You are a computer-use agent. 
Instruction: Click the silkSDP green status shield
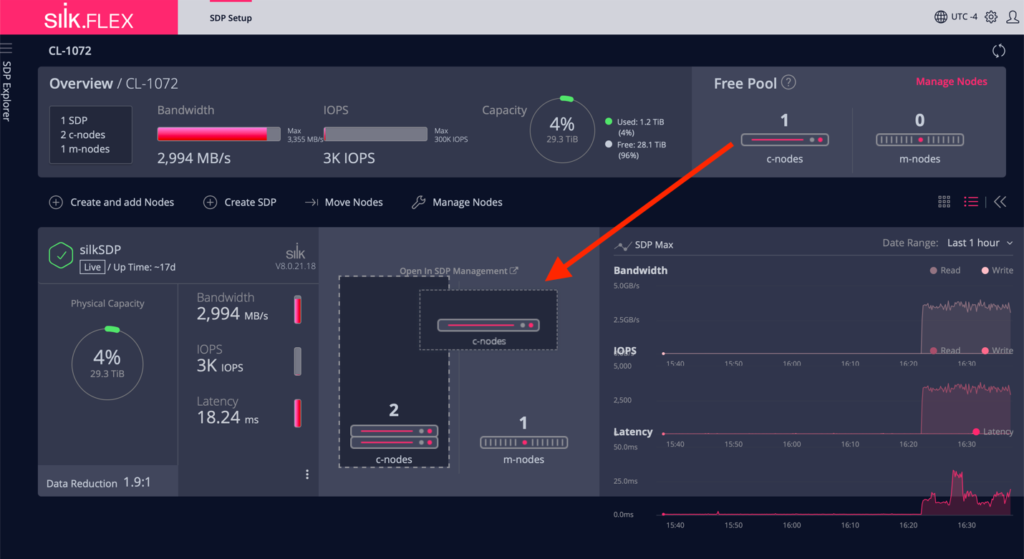click(61, 255)
